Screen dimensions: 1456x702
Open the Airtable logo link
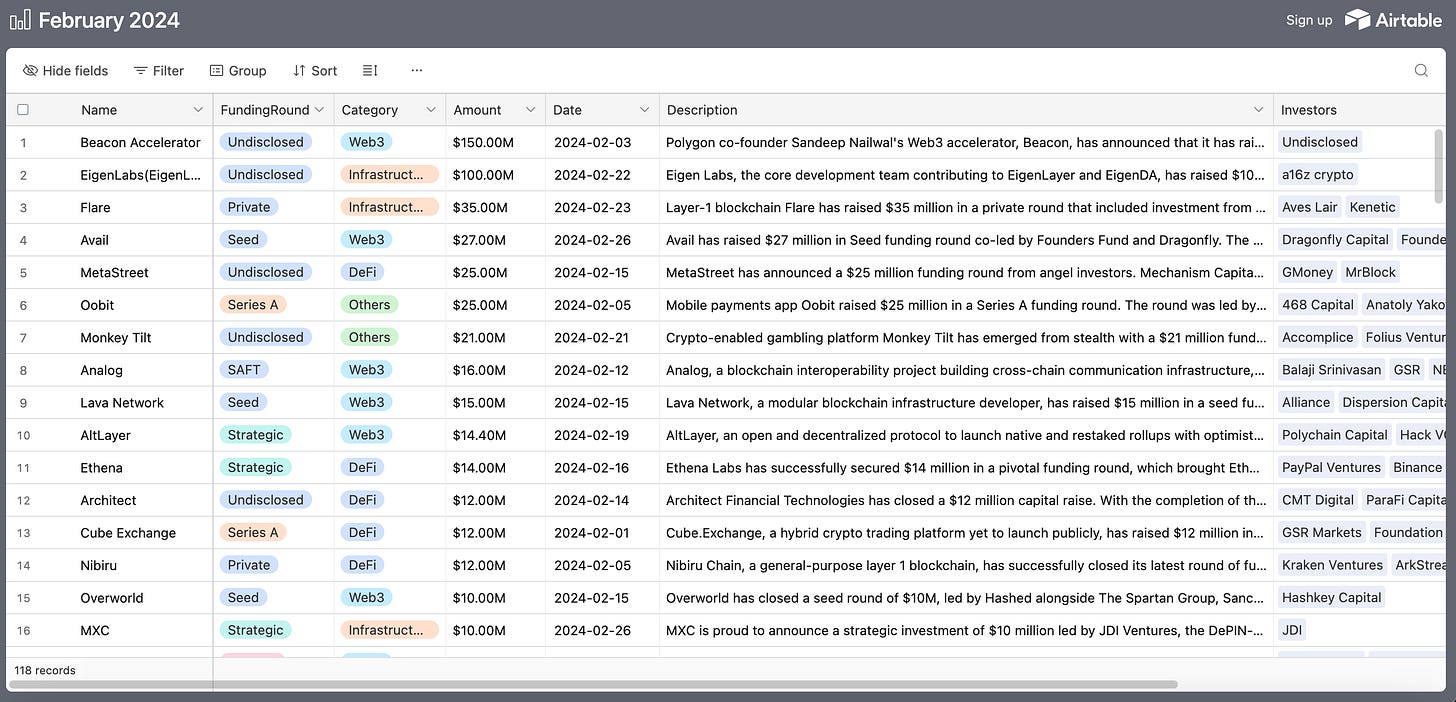click(x=1393, y=19)
